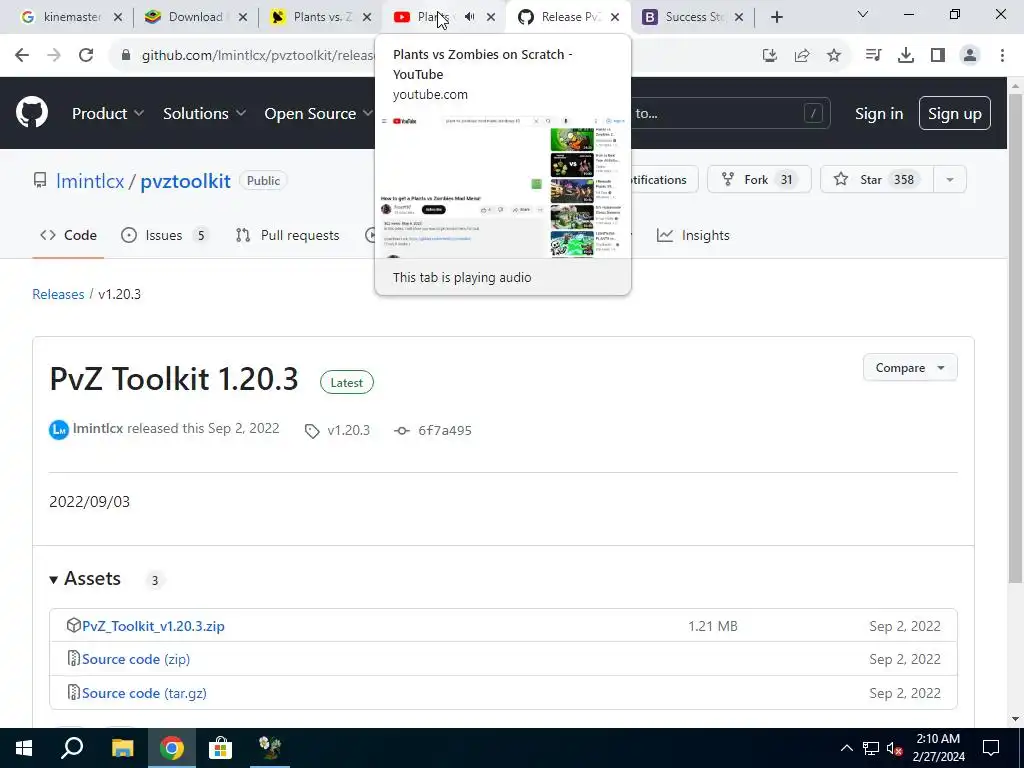This screenshot has height=768, width=1024.
Task: Click the Star 358 button
Action: pos(877,180)
